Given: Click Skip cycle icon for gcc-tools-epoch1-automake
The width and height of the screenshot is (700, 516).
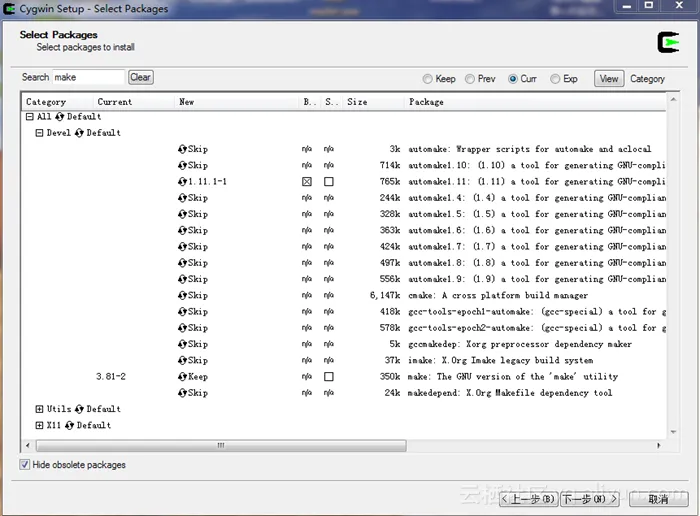Looking at the screenshot, I should (182, 312).
